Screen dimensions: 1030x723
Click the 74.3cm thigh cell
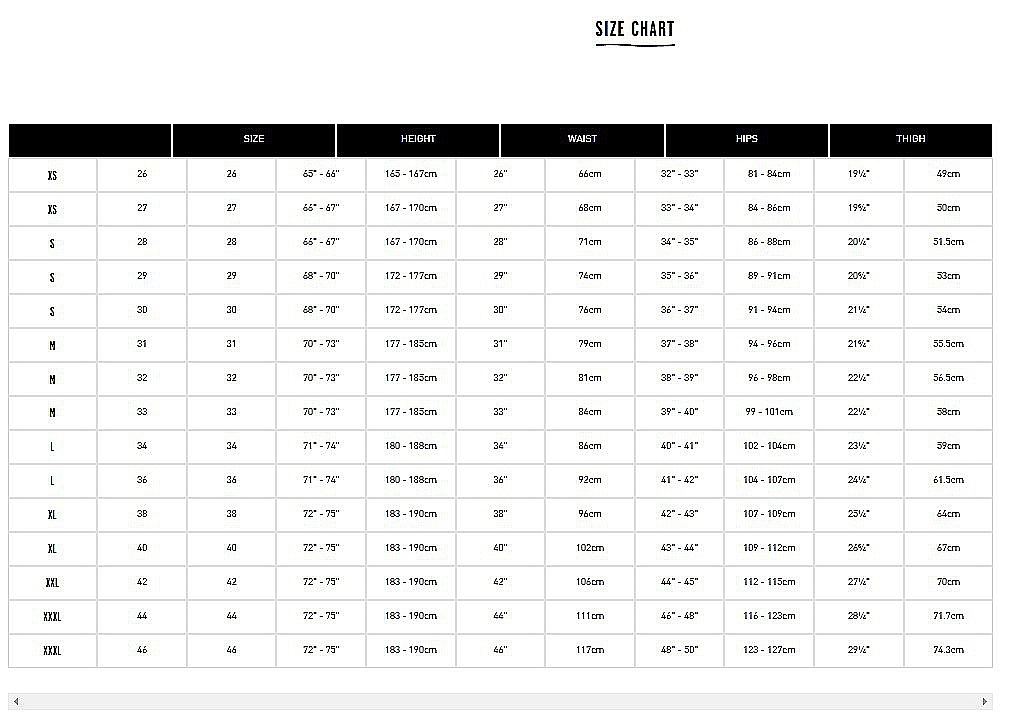coord(948,650)
